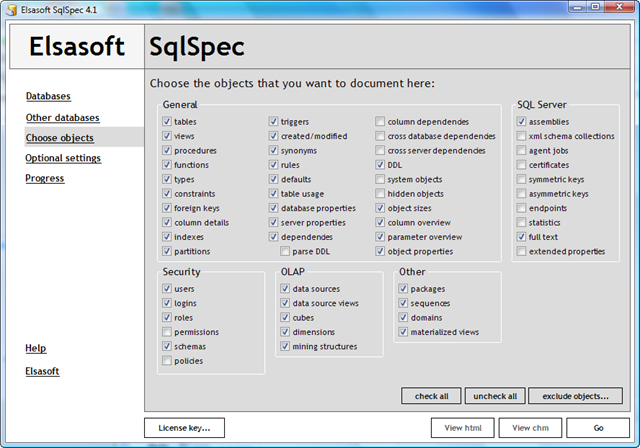Enable the parse DDL option
Image resolution: width=640 pixels, height=448 pixels.
click(x=285, y=251)
